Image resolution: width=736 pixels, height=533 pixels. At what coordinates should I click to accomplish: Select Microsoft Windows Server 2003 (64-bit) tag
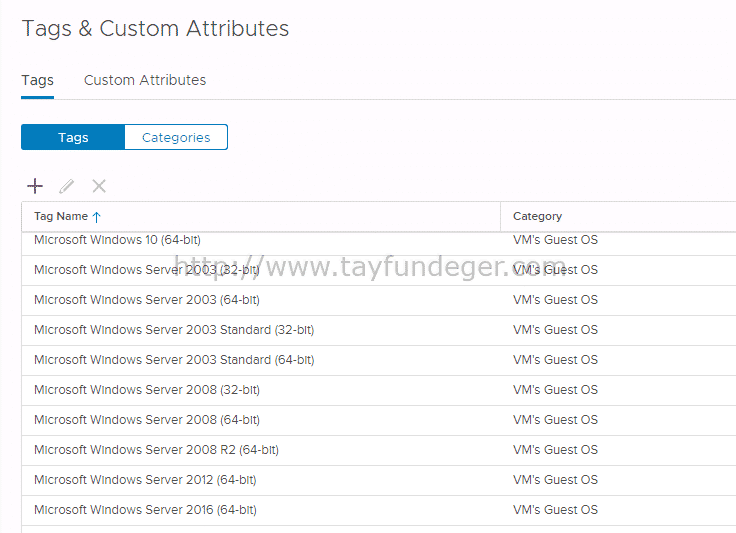(x=147, y=300)
